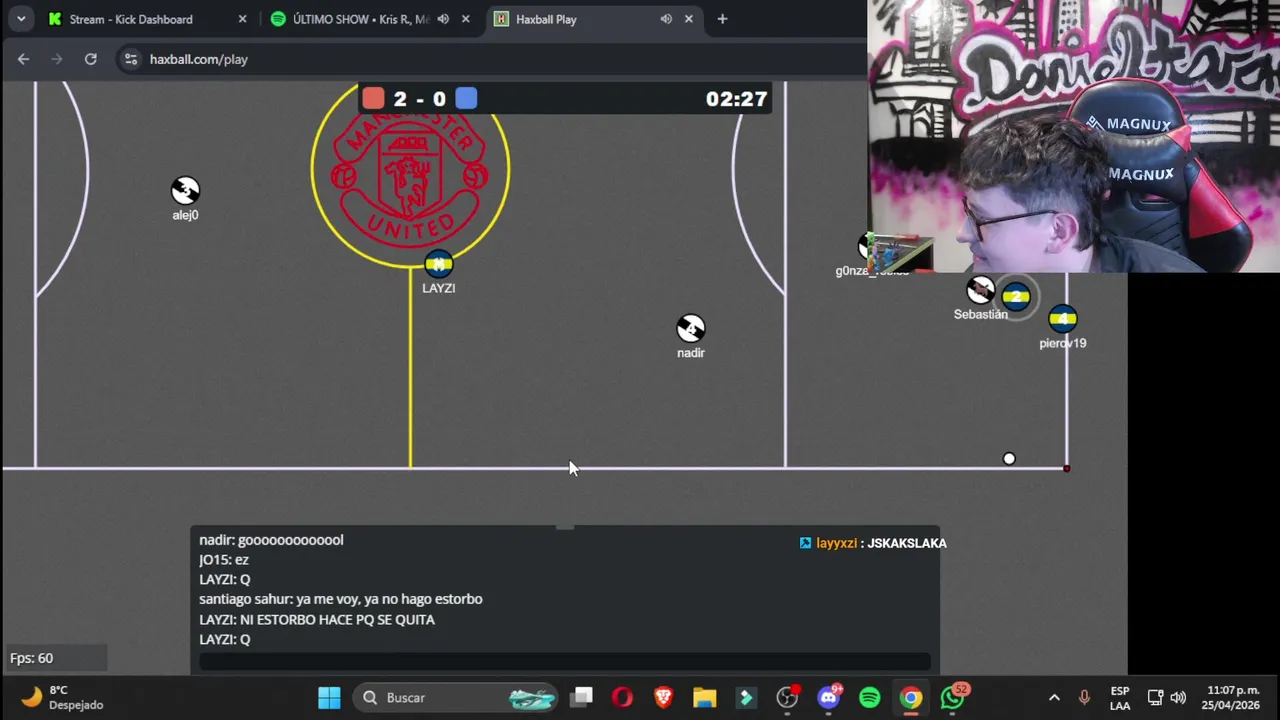Click the 'LAYZI: NI ESTORBO HACE' chat line

317,619
